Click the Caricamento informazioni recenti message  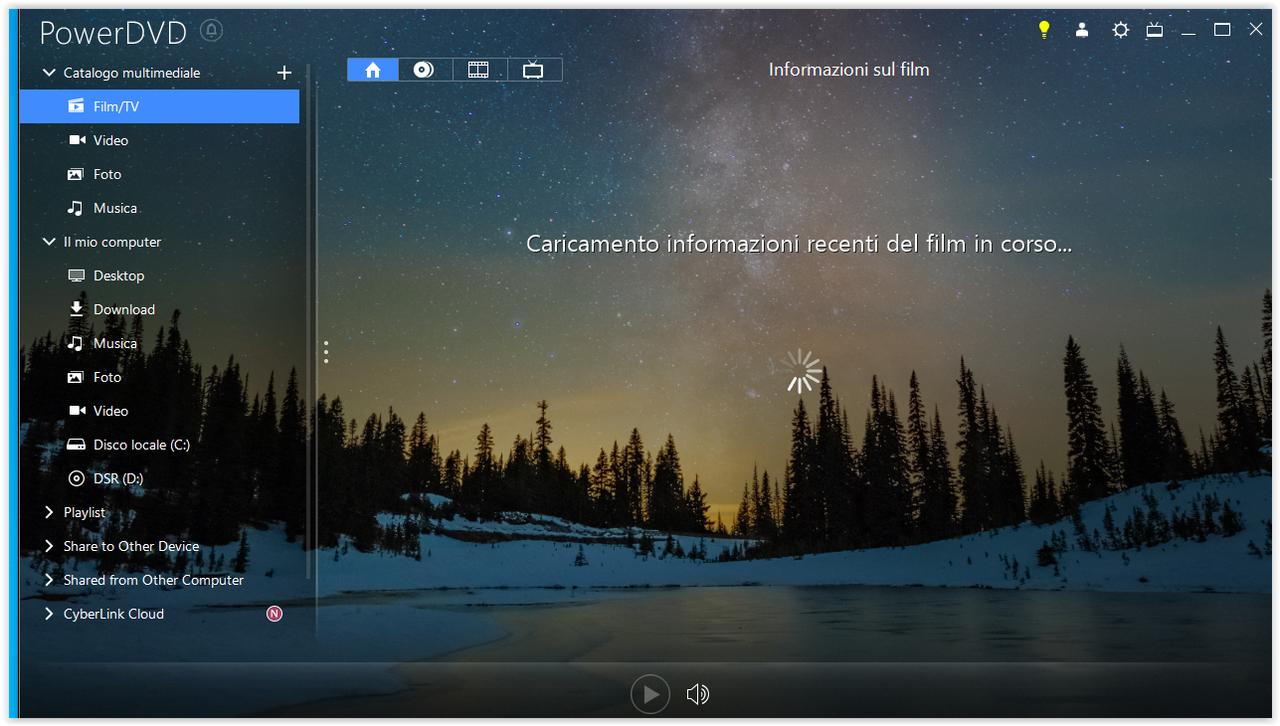point(799,243)
